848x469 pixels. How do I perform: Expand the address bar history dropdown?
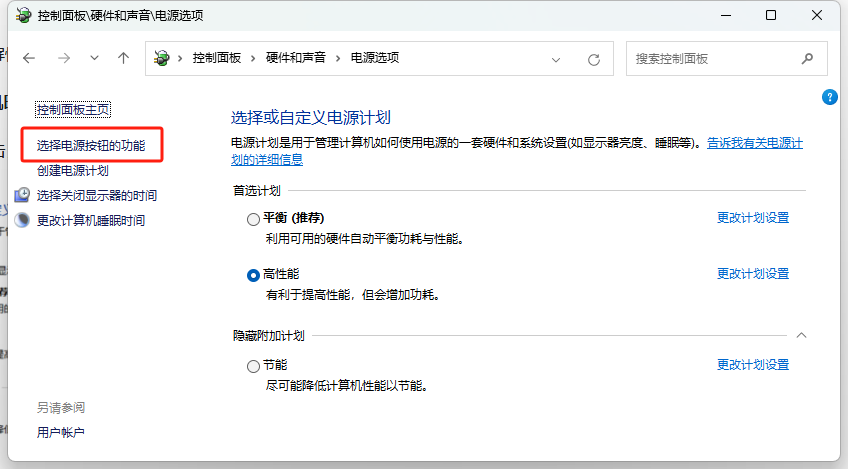tap(557, 59)
